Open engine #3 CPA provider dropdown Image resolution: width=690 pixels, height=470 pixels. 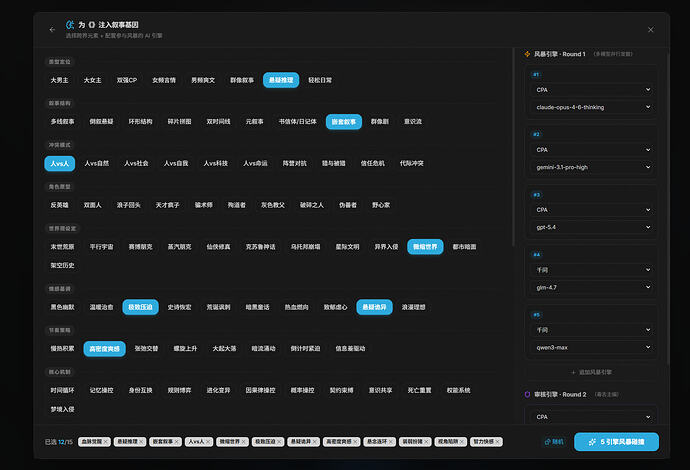(592, 210)
